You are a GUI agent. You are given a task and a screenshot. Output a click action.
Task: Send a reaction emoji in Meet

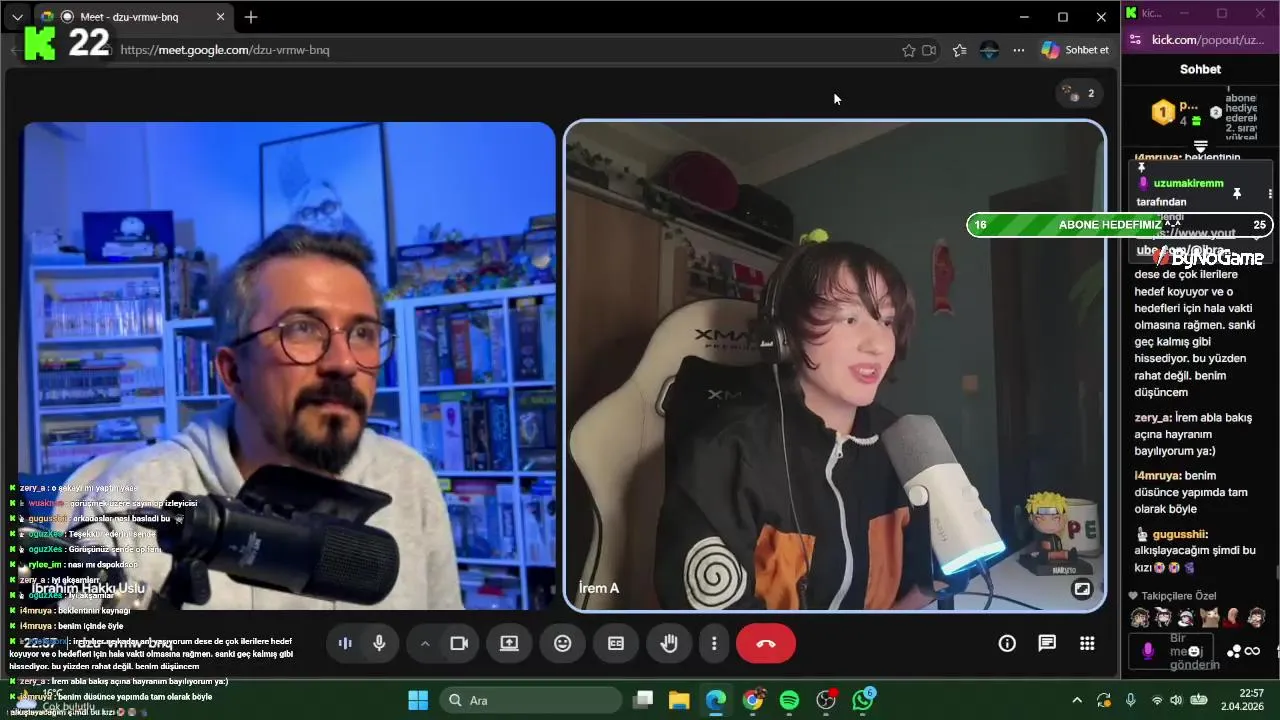click(x=563, y=643)
